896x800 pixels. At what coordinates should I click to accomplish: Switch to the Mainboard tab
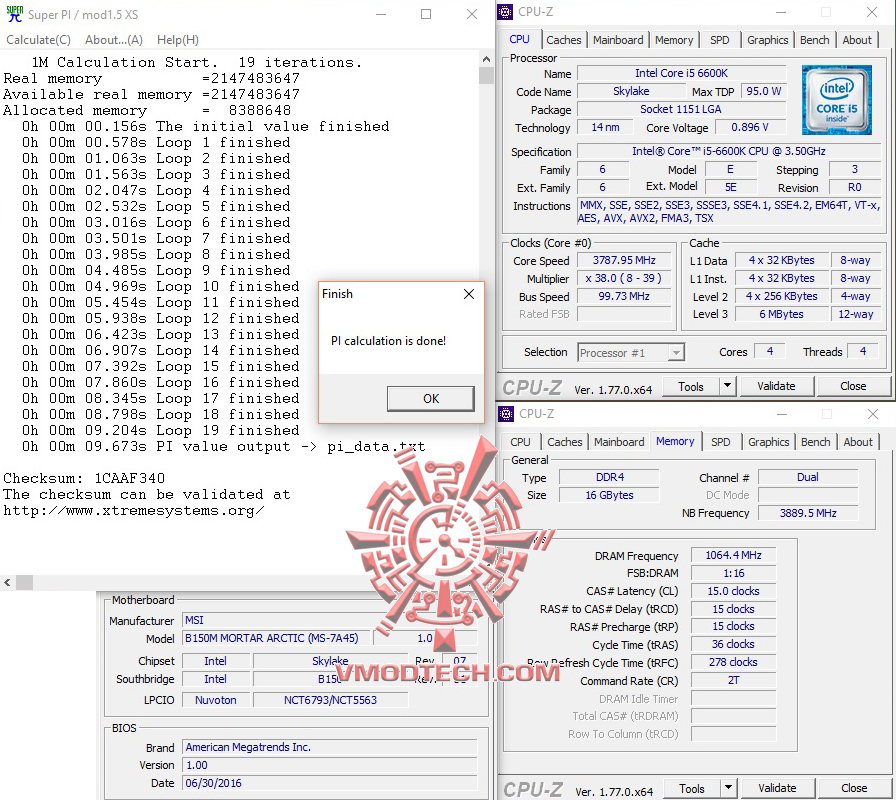618,39
